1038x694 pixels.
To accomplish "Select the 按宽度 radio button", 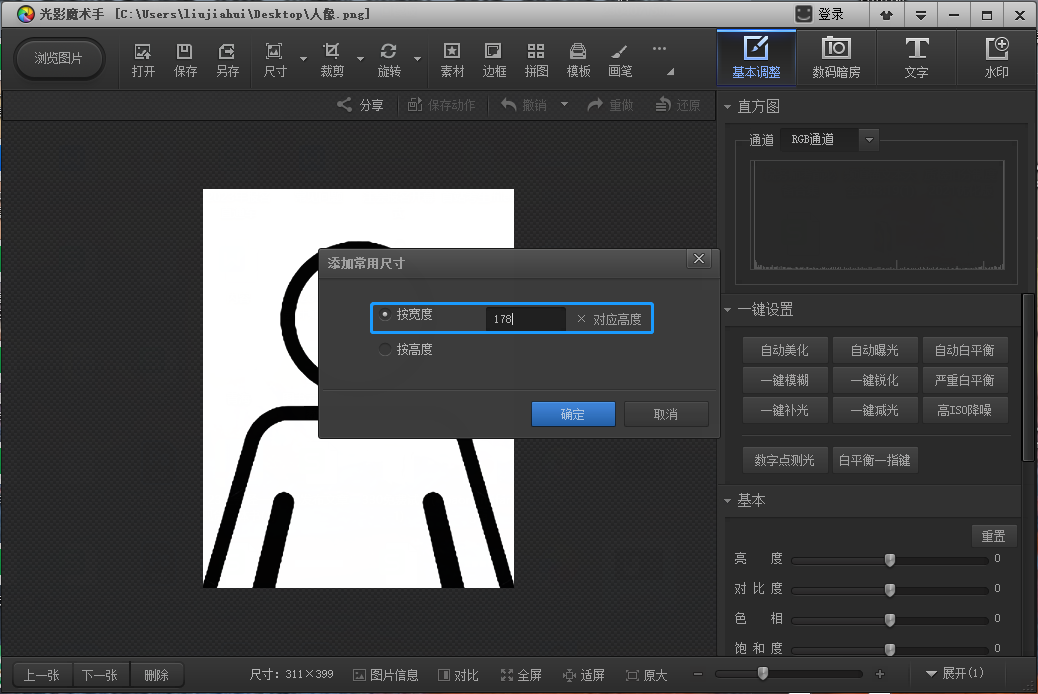I will coord(385,315).
